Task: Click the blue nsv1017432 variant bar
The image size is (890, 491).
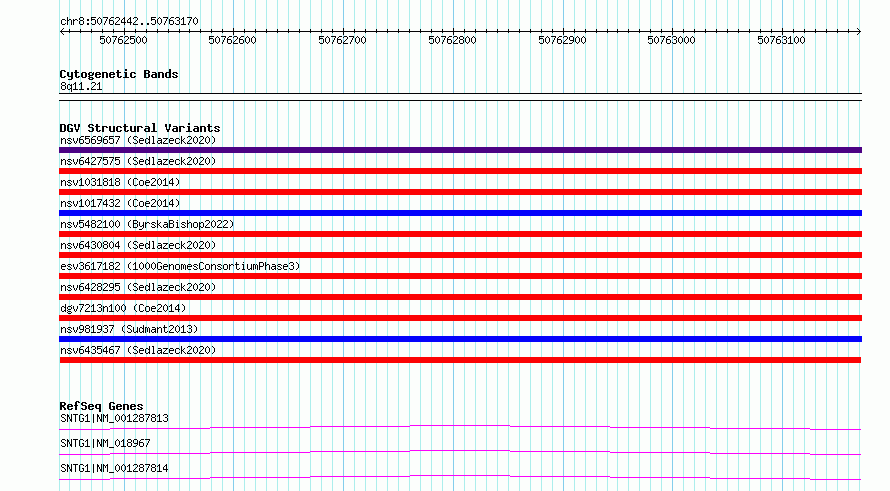Action: [460, 213]
